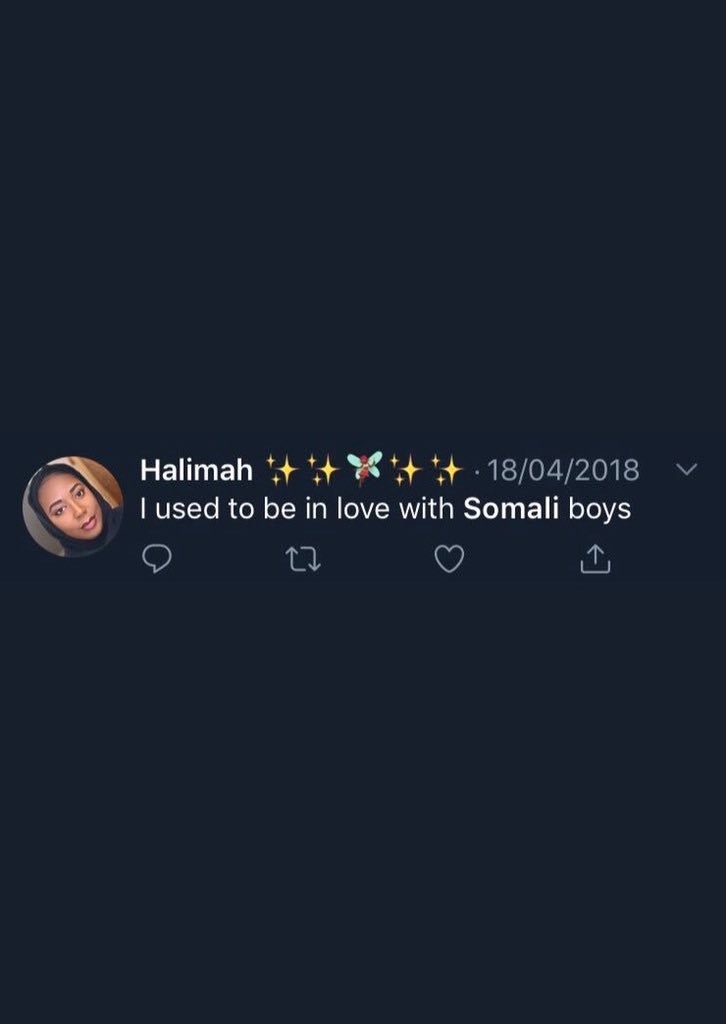
Task: Open tweet by clicking "I used to be"
Action: click(203, 509)
